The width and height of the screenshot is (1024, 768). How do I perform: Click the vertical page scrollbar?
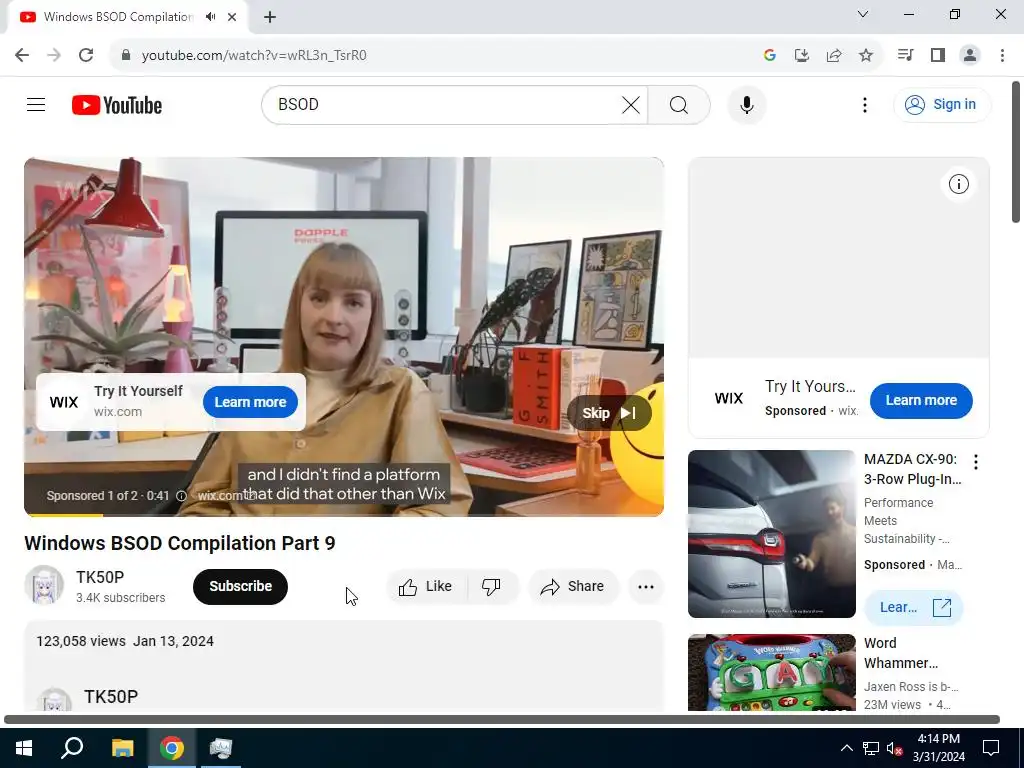pyautogui.click(x=1016, y=152)
